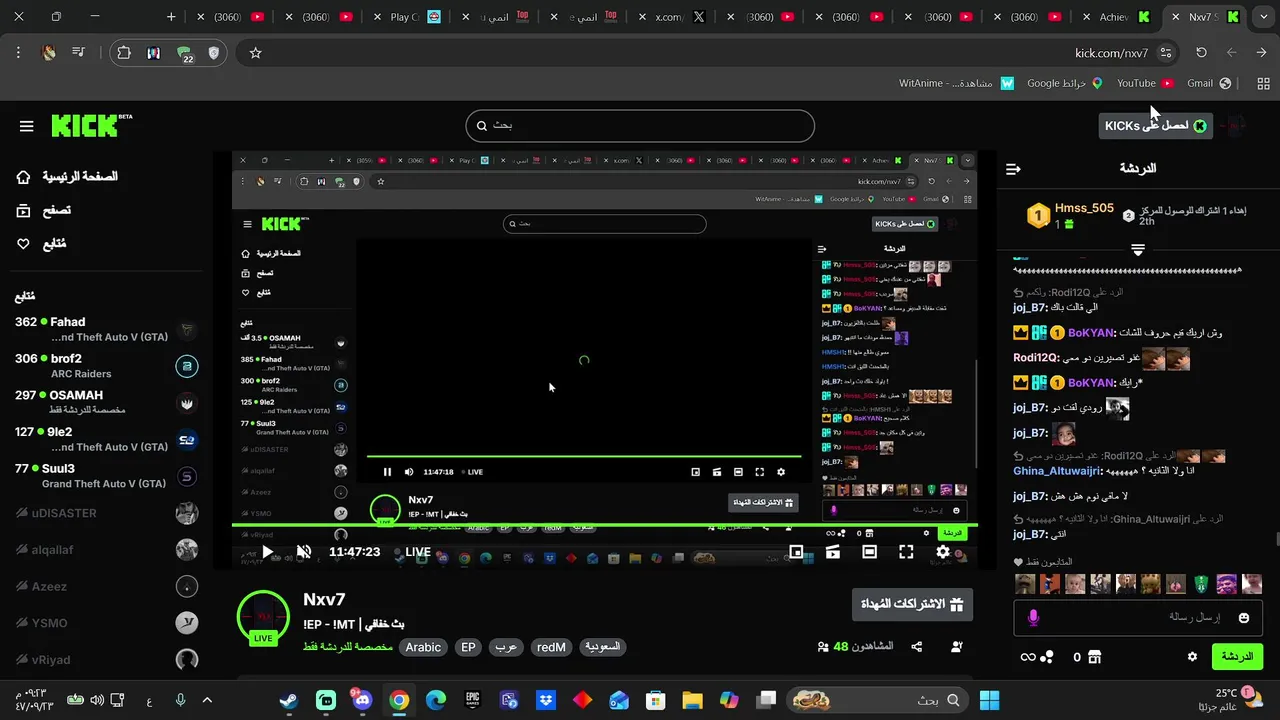This screenshot has height=720, width=1280.
Task: Click the 'Get KICKs' button
Action: (x=1156, y=126)
